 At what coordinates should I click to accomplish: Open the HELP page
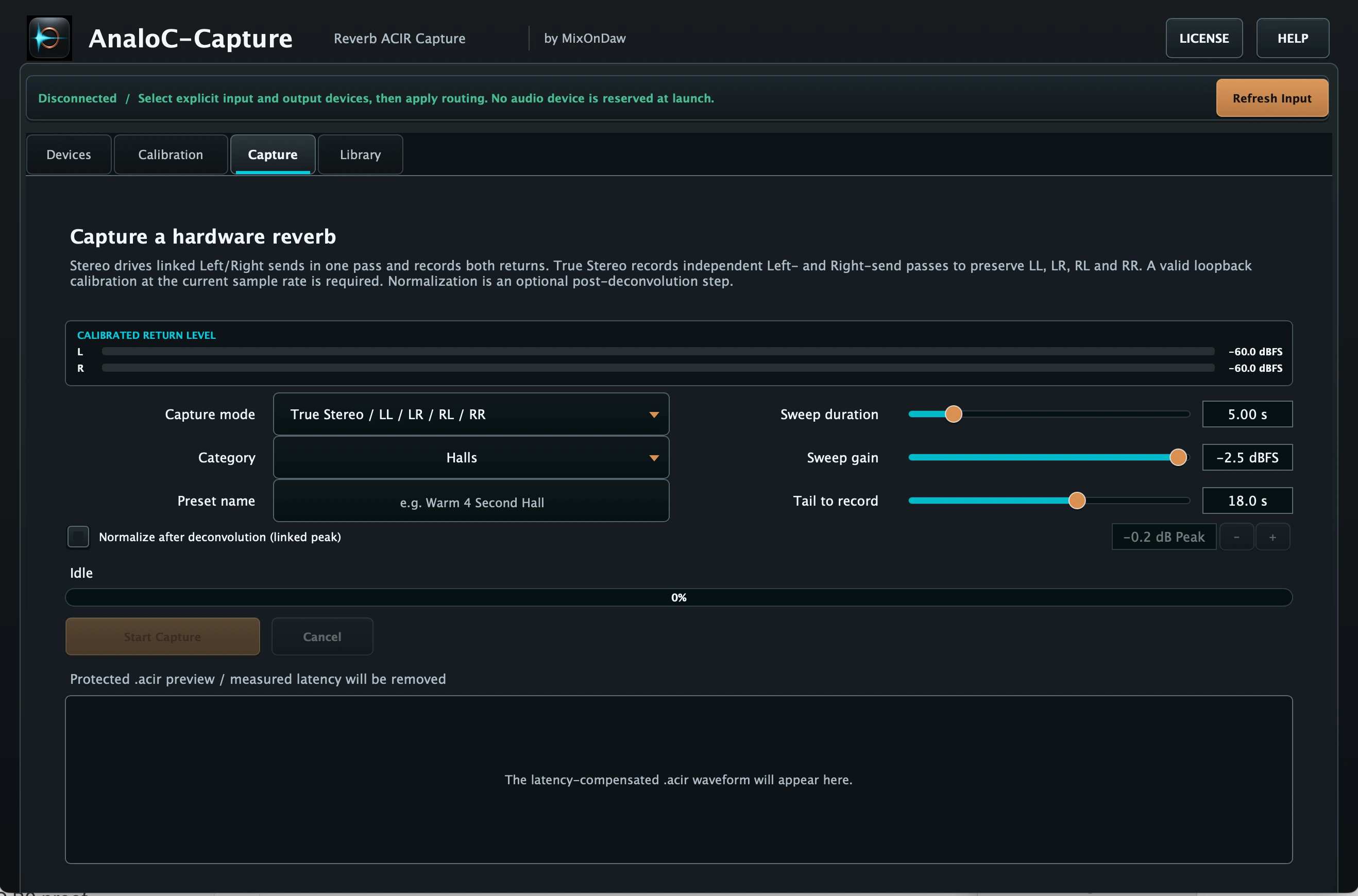pos(1292,38)
